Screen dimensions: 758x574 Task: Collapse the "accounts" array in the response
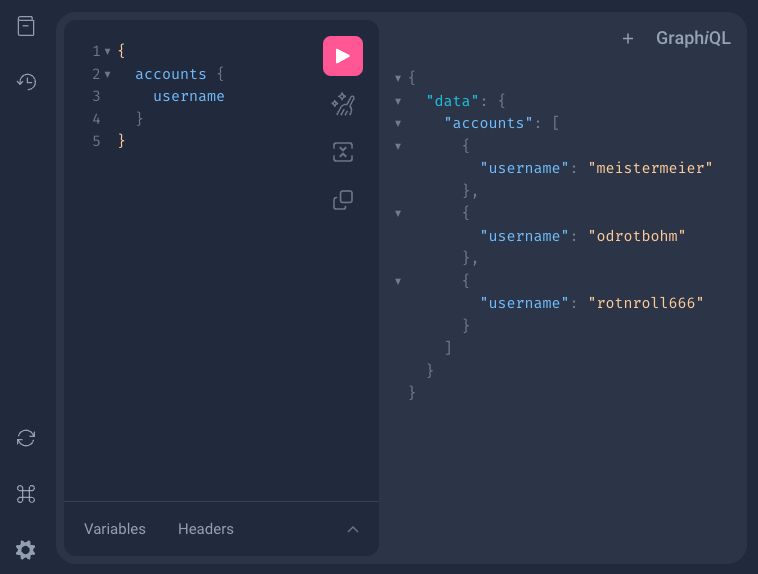(x=398, y=123)
